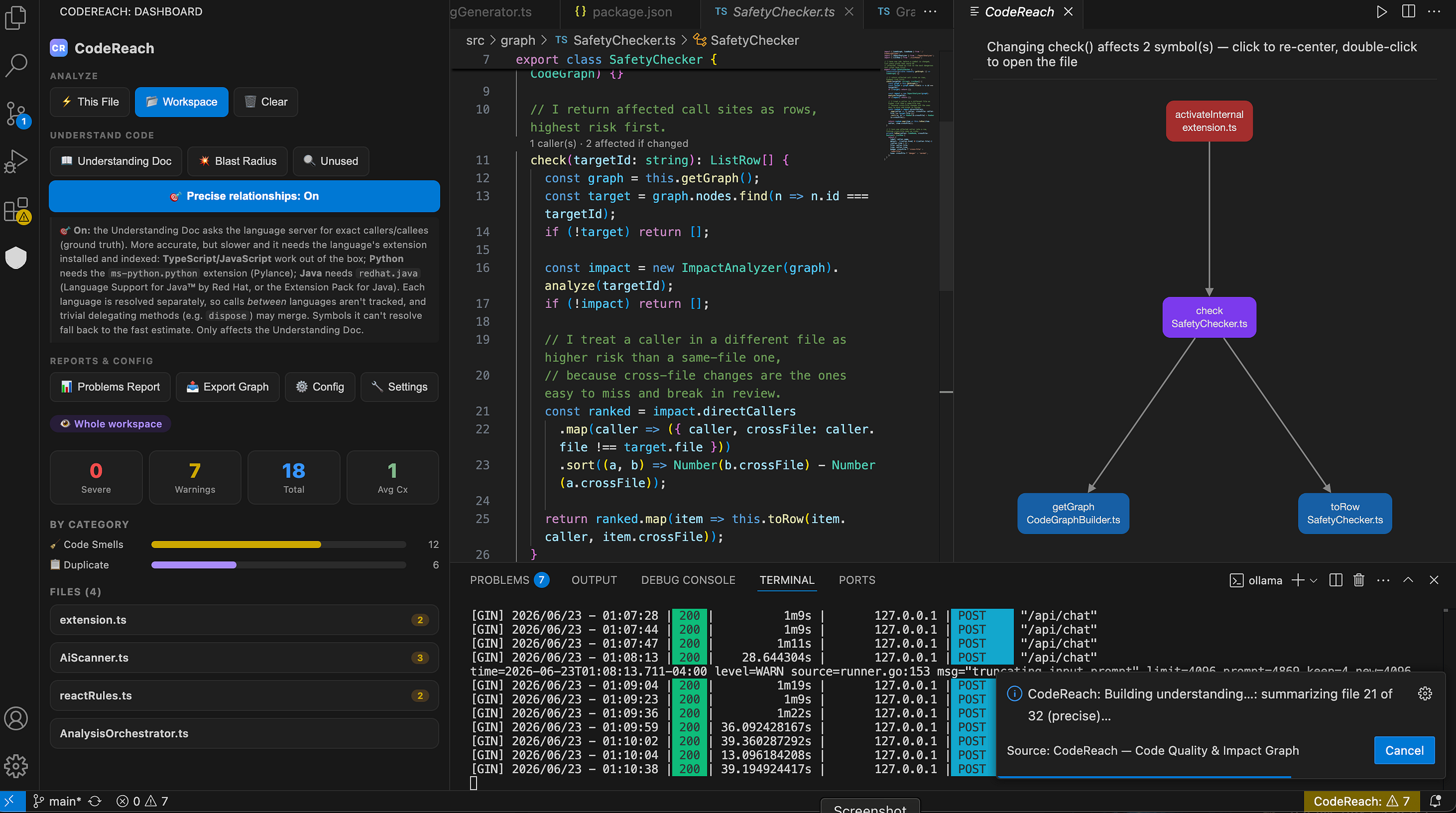Open the Accounts menu icon
1456x813 pixels.
pos(16,718)
